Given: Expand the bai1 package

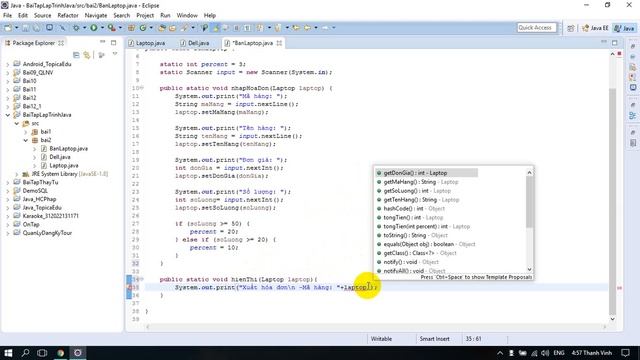Looking at the screenshot, I should (26, 132).
